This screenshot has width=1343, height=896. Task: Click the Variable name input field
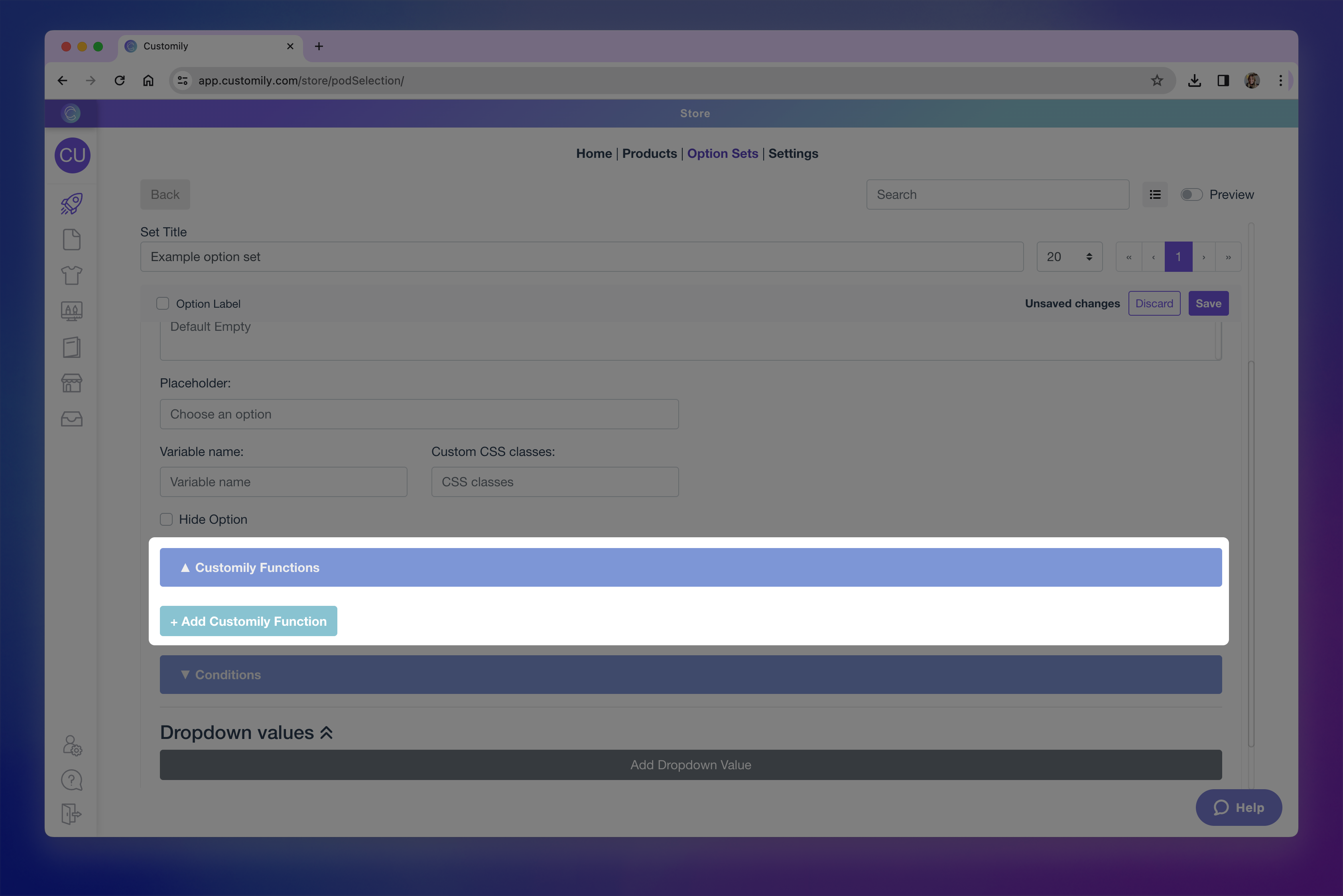point(284,482)
